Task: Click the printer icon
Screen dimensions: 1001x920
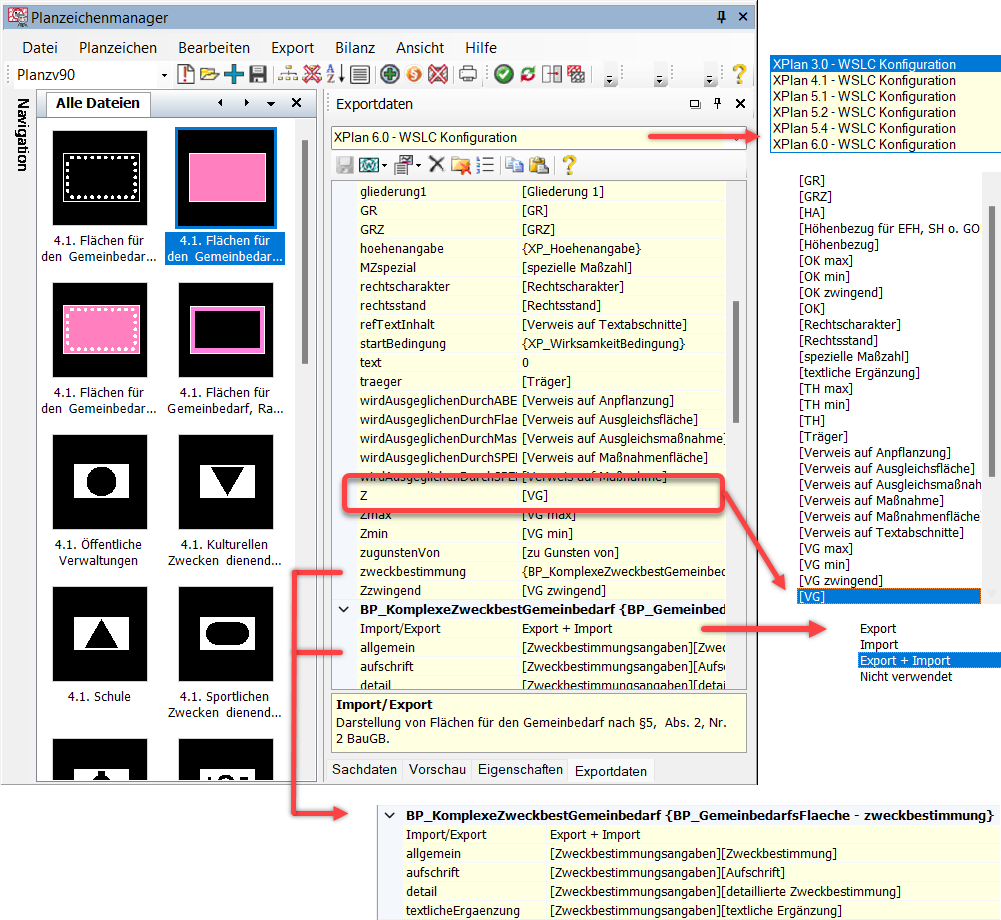Action: point(467,74)
